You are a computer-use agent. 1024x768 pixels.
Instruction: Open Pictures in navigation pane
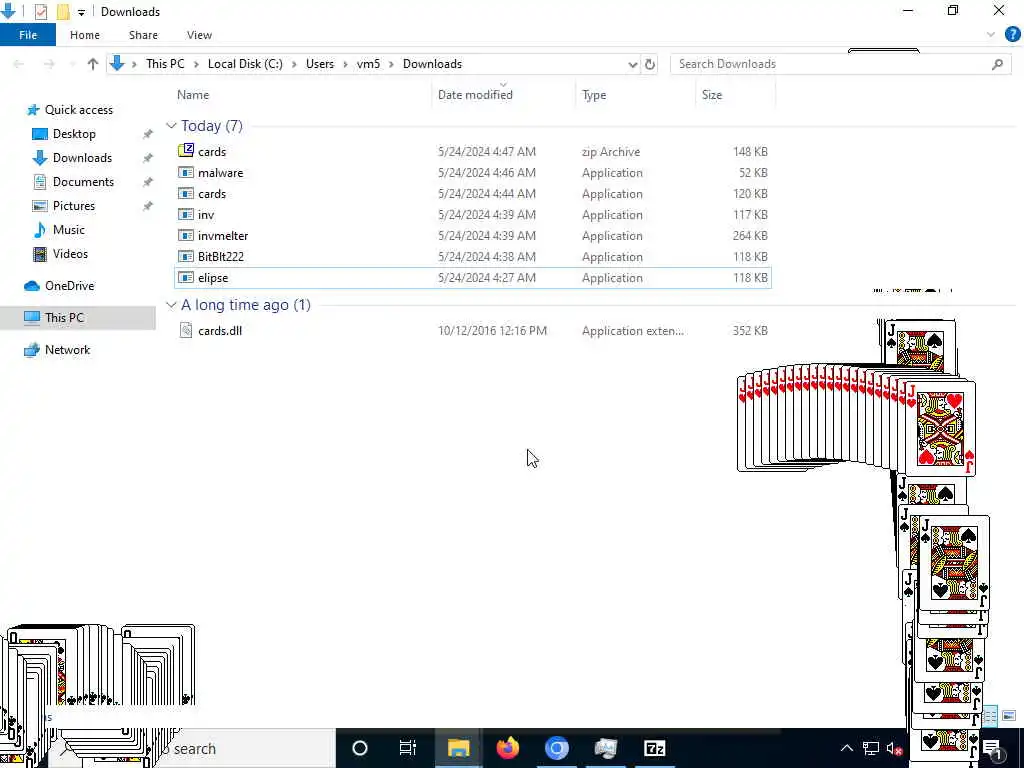point(74,206)
